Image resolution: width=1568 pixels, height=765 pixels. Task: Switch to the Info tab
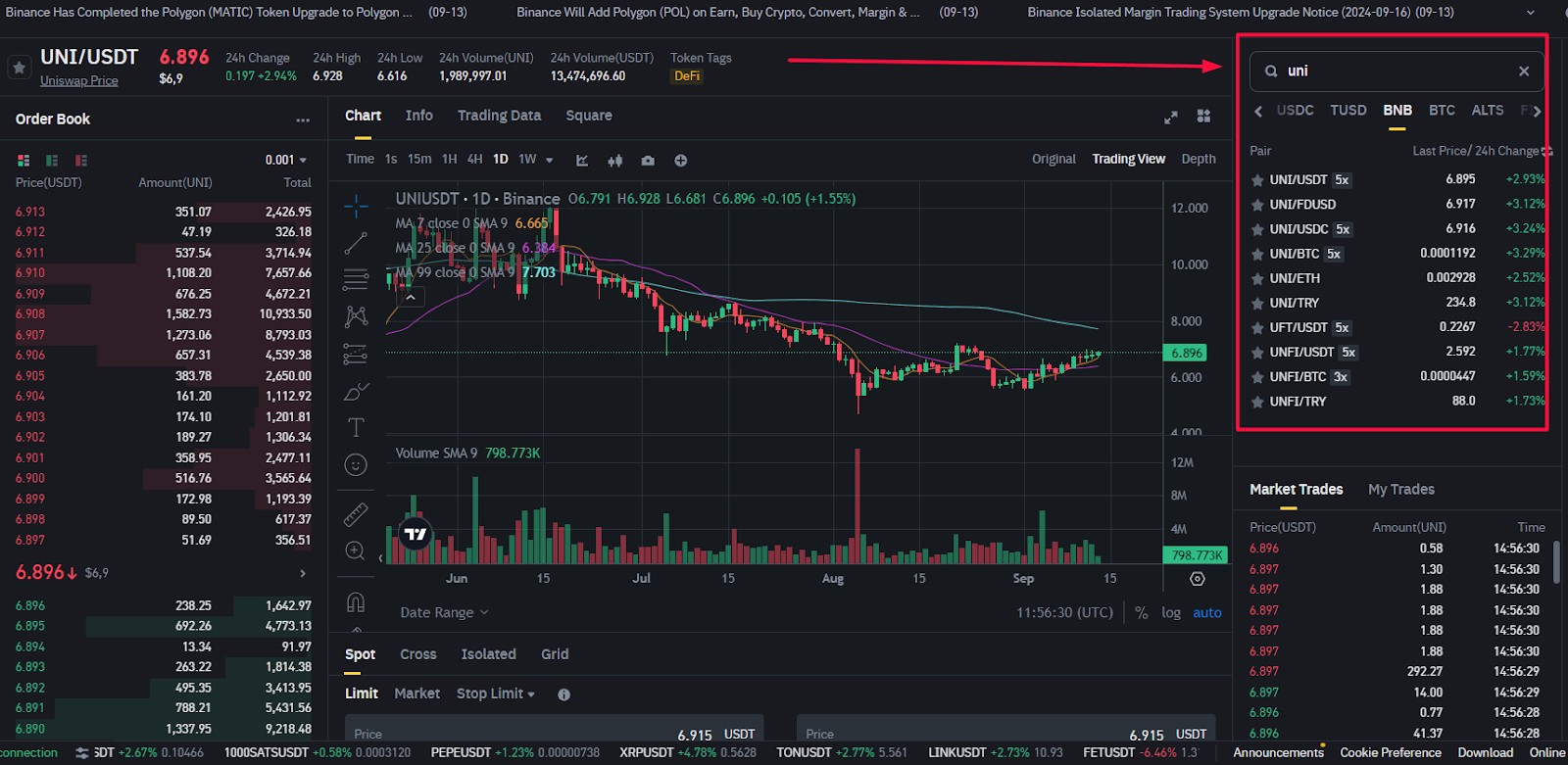pos(419,116)
